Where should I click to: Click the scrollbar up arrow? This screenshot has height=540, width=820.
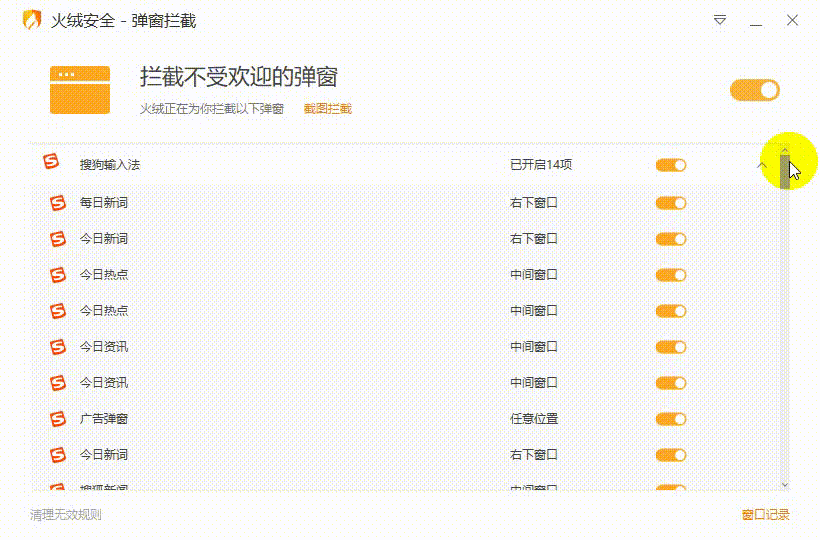click(x=784, y=151)
